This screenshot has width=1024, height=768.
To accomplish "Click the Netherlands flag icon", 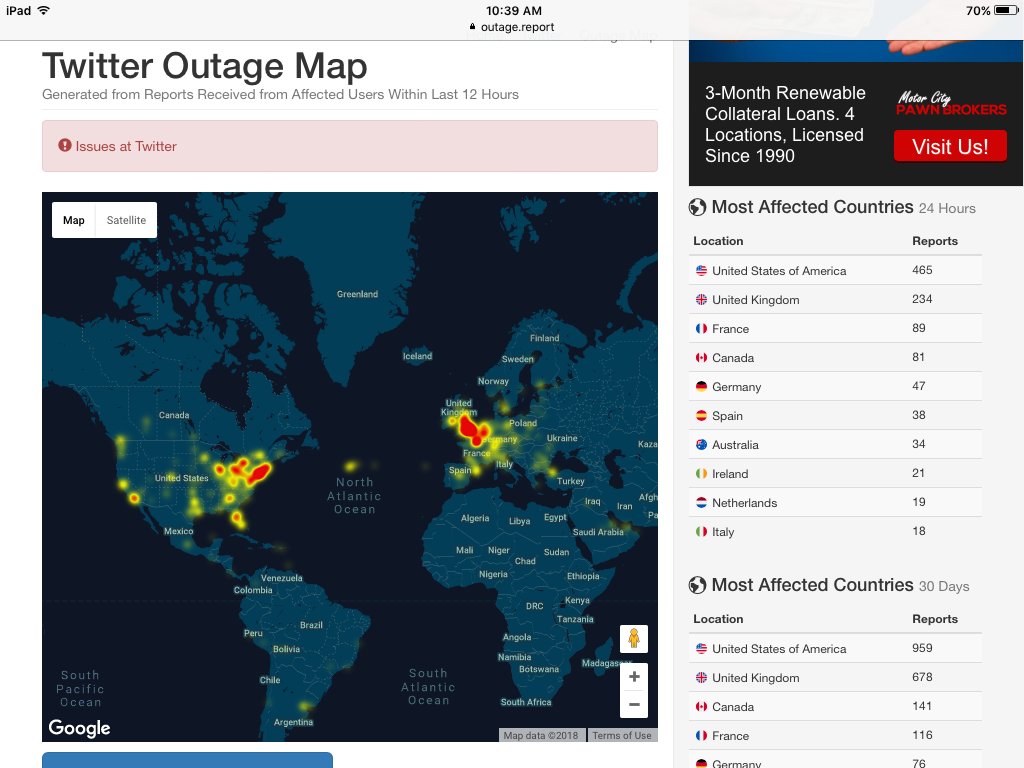I will (701, 502).
